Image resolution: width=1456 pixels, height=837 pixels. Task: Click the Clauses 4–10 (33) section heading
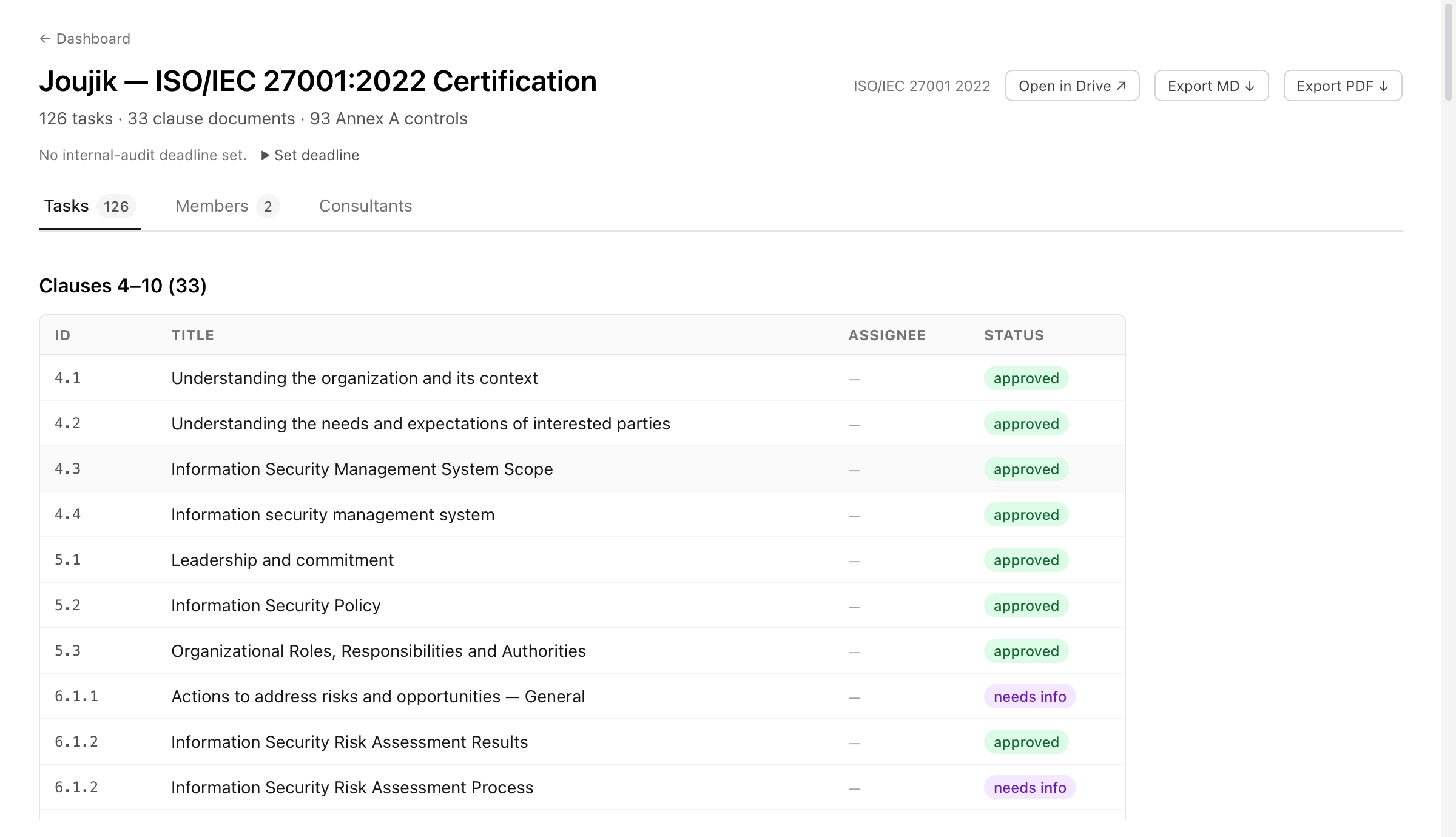tap(123, 286)
